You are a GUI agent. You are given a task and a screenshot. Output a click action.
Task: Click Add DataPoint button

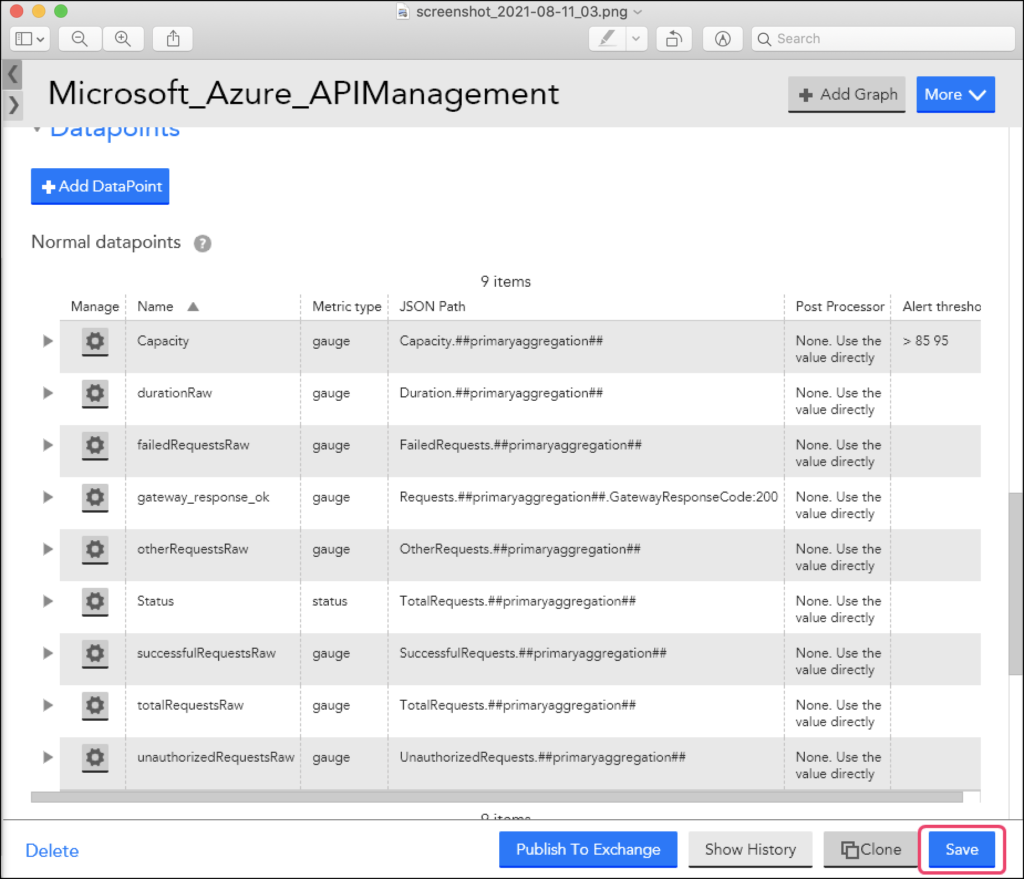pyautogui.click(x=100, y=187)
